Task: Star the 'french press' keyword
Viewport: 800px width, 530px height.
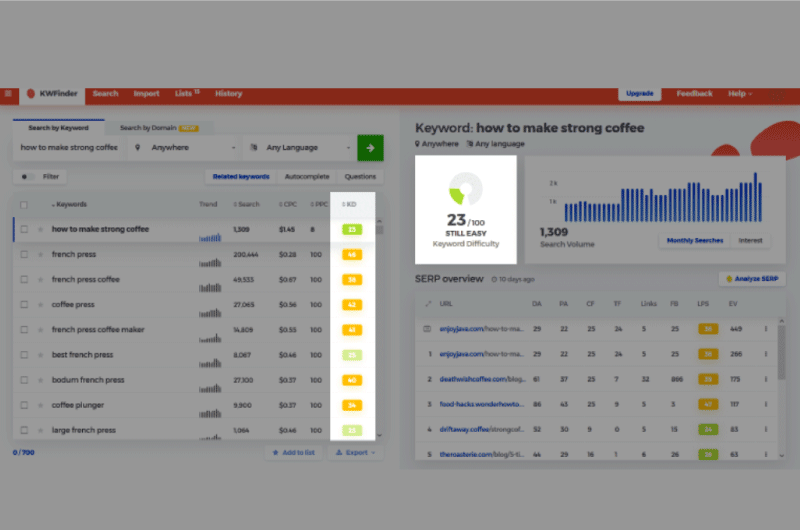Action: click(40, 255)
